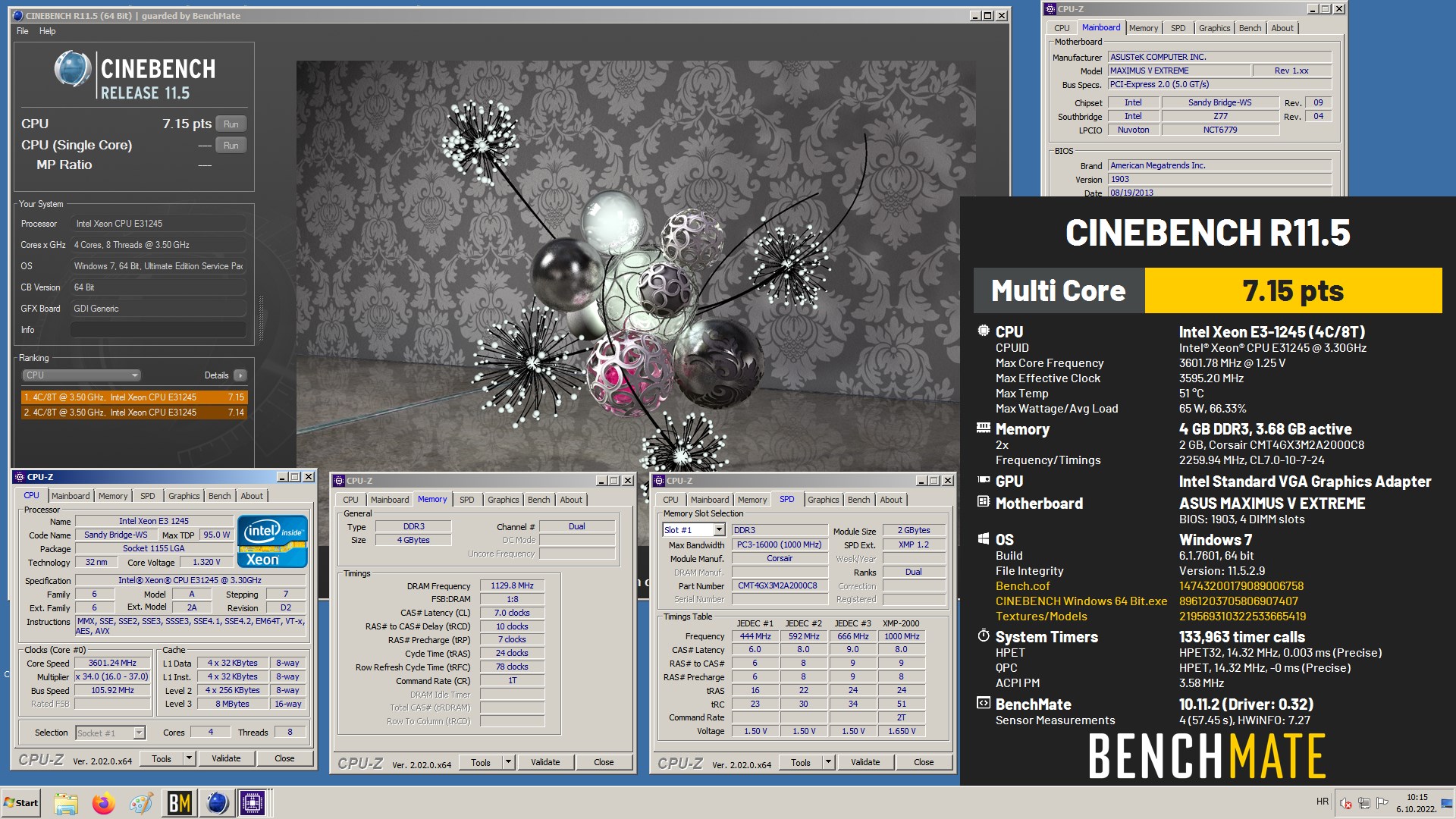1456x819 pixels.
Task: Switch to BenchMate via the BM taskbar icon
Action: [180, 803]
